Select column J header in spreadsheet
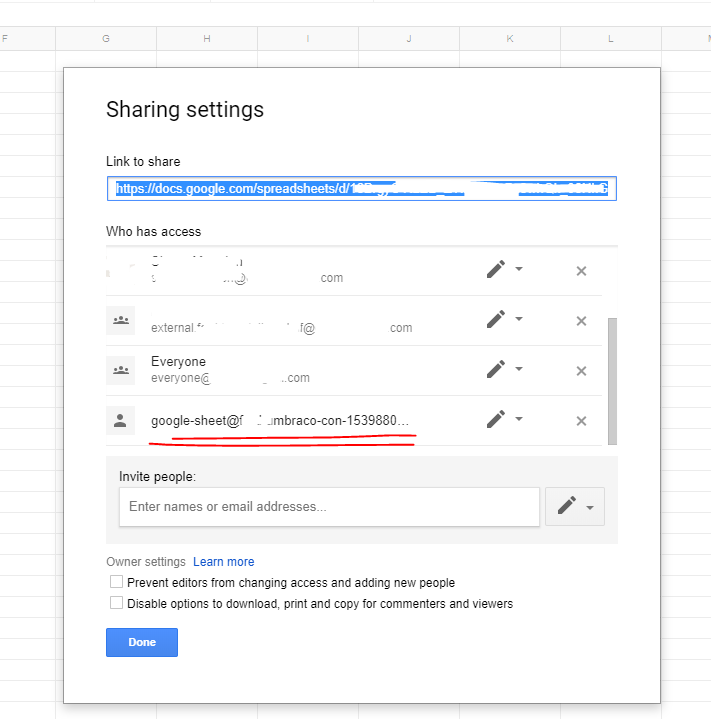Image resolution: width=711 pixels, height=719 pixels. (409, 39)
